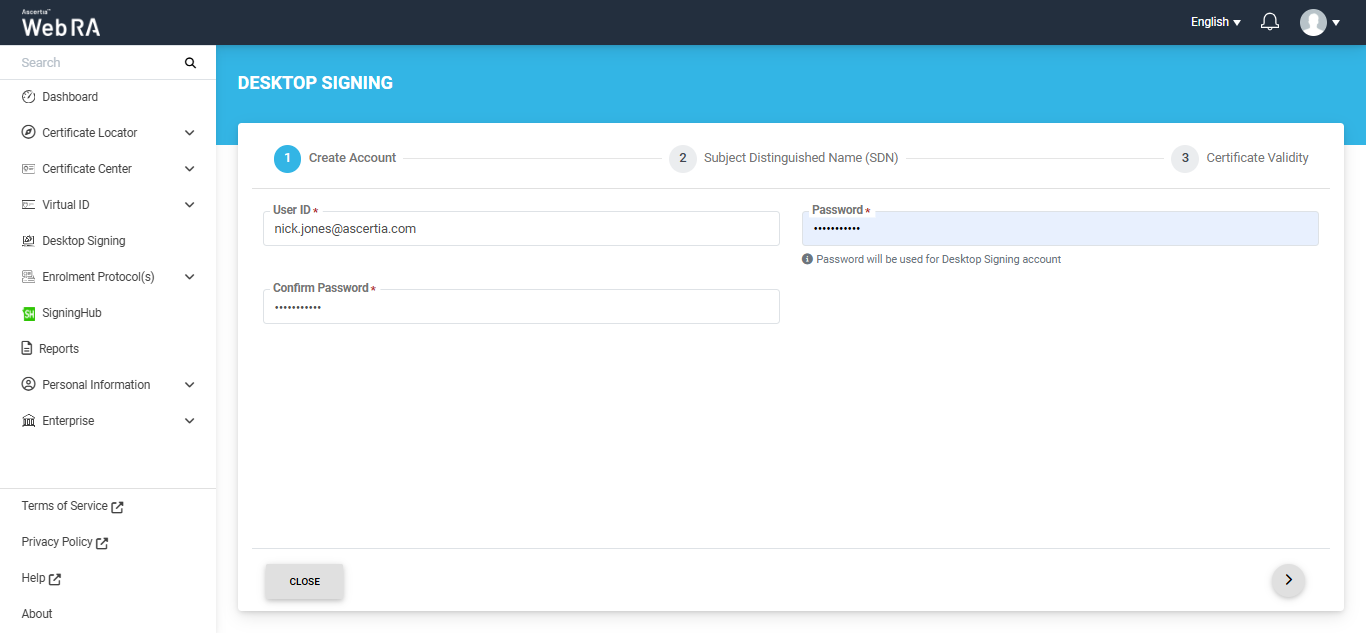This screenshot has width=1366, height=633.
Task: Click the WebRA logo
Action: pos(61,23)
